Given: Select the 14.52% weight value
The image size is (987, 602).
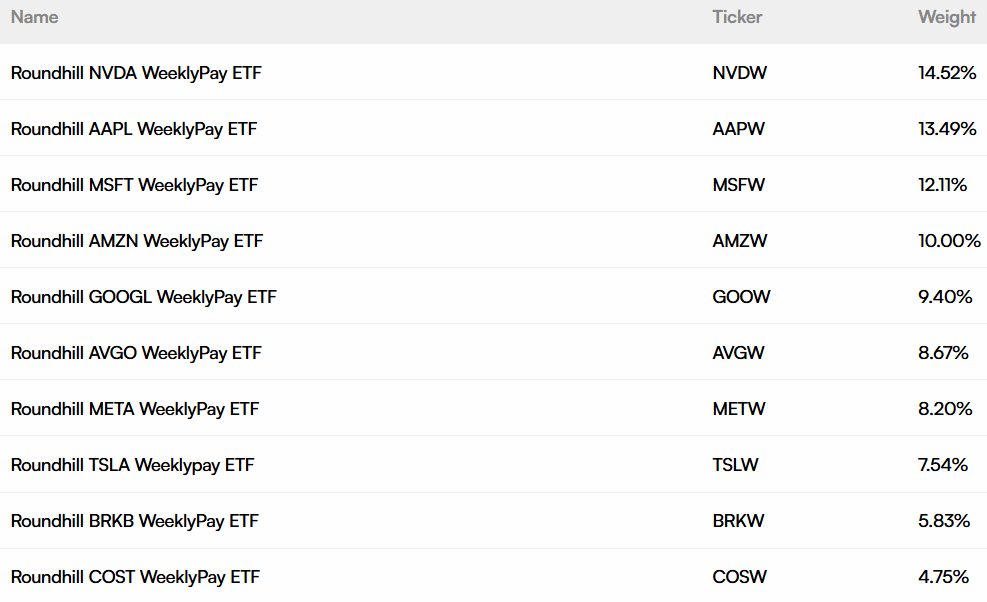Looking at the screenshot, I should coord(947,73).
